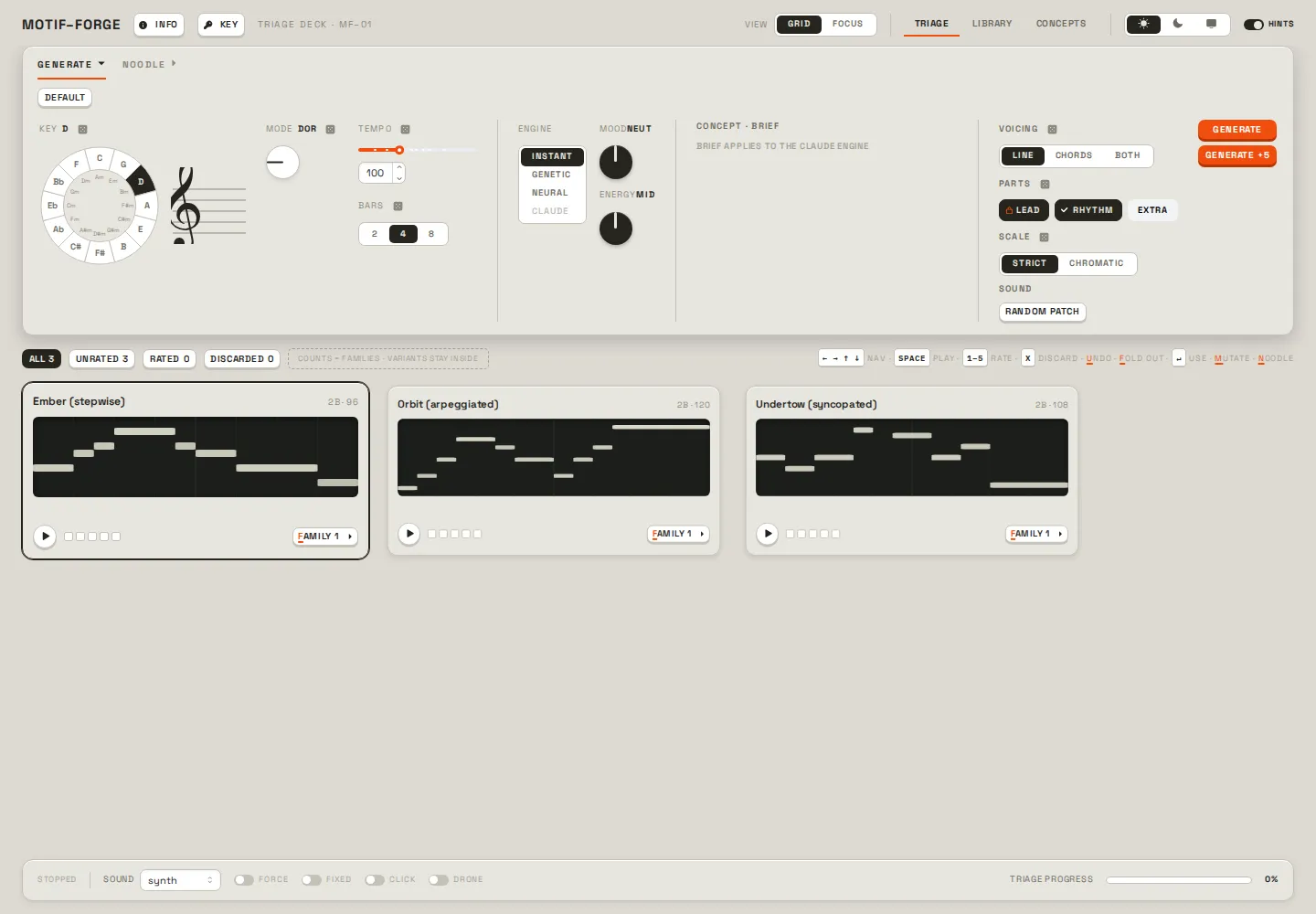Play the Undertow (syncopated) motif
This screenshot has width=1316, height=914.
point(768,534)
